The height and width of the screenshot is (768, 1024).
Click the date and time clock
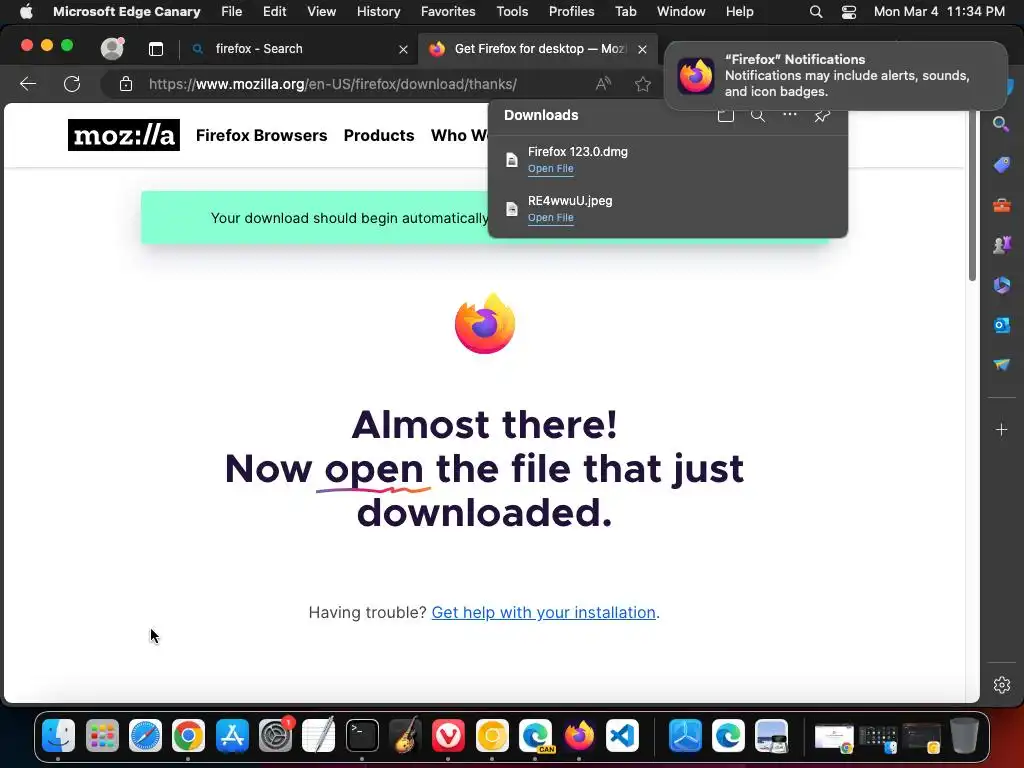(x=939, y=12)
